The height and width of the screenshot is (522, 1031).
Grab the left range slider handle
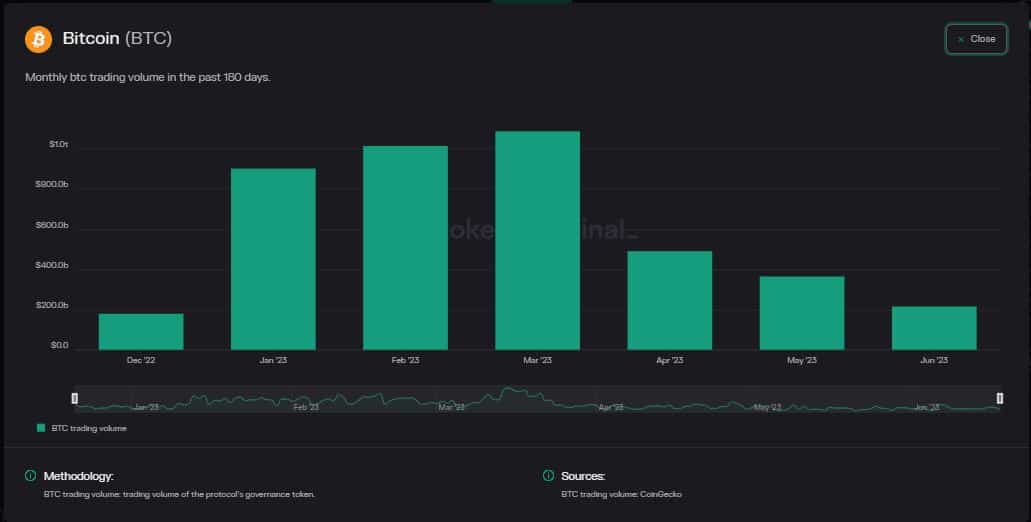coord(74,398)
